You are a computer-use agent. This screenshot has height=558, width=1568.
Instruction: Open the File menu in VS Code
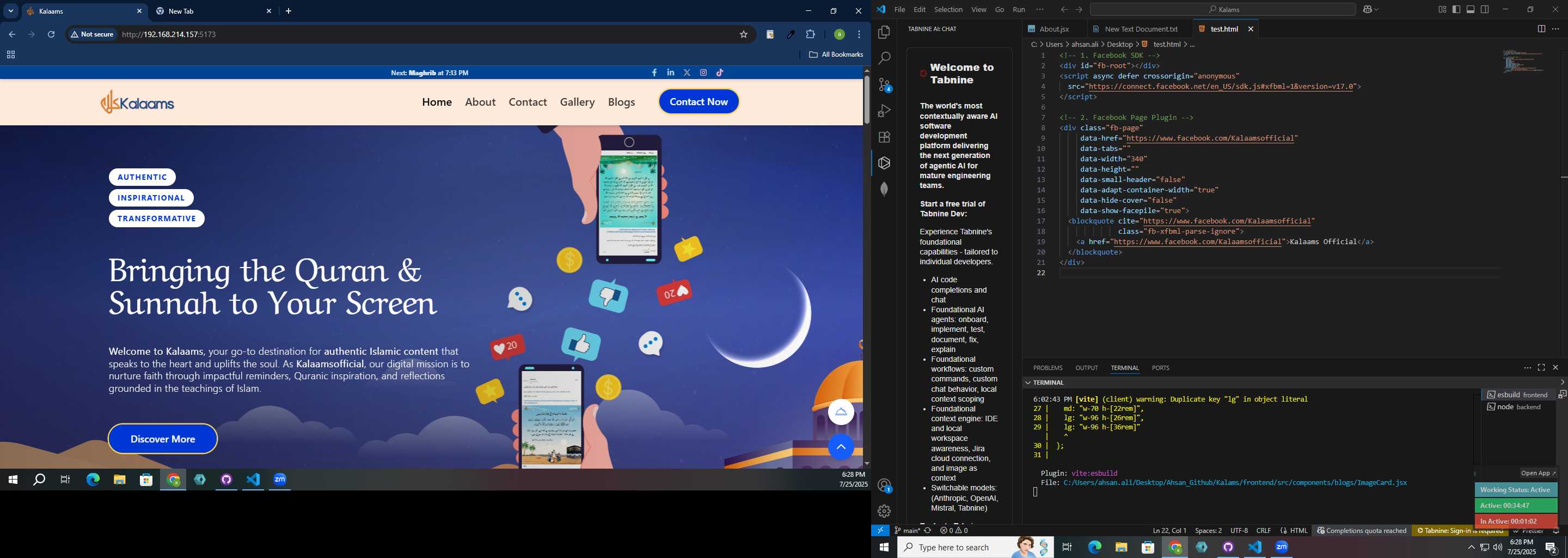[x=899, y=10]
